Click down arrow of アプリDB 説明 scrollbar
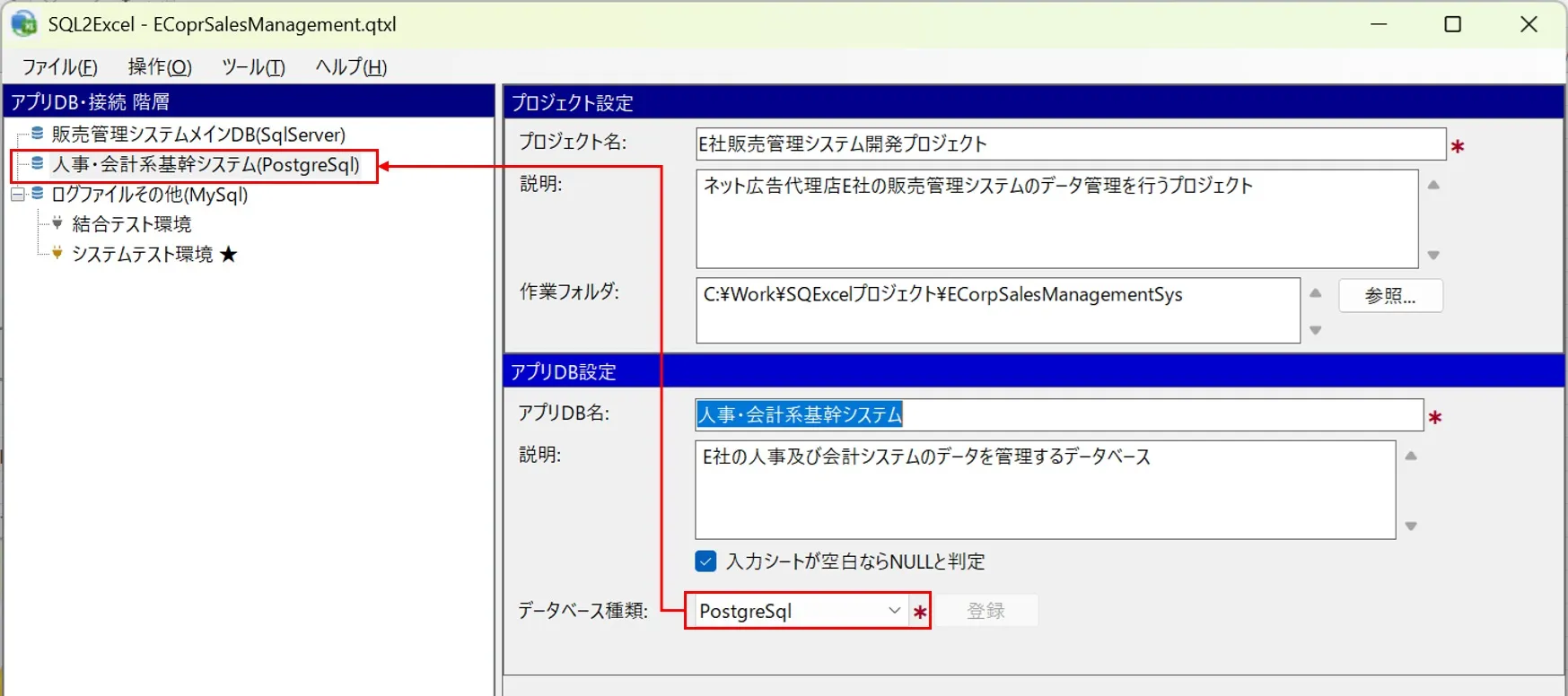Screen dimensions: 1568x696 click(x=1411, y=526)
